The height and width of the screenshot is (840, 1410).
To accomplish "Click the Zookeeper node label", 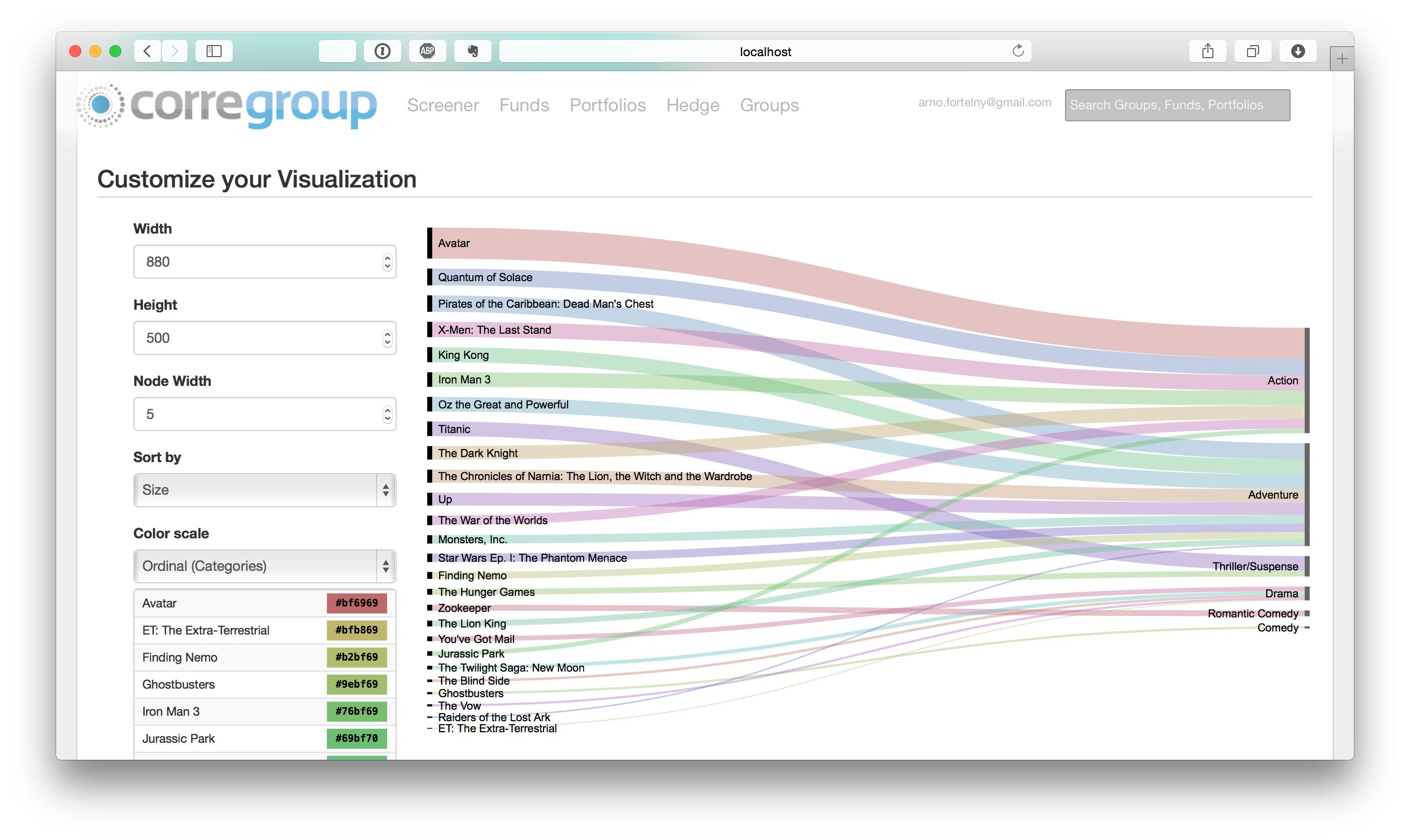I will pyautogui.click(x=464, y=608).
